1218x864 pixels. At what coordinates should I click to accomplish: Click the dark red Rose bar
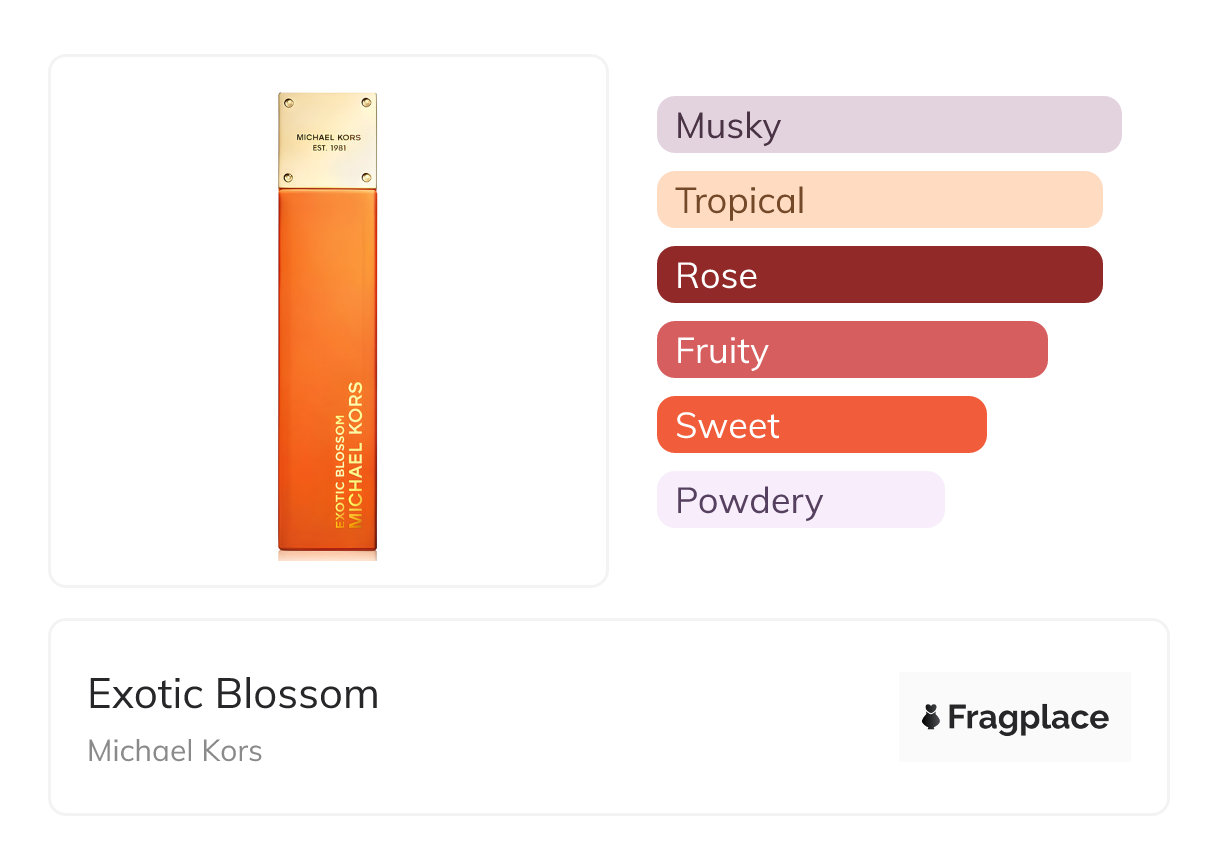(879, 275)
